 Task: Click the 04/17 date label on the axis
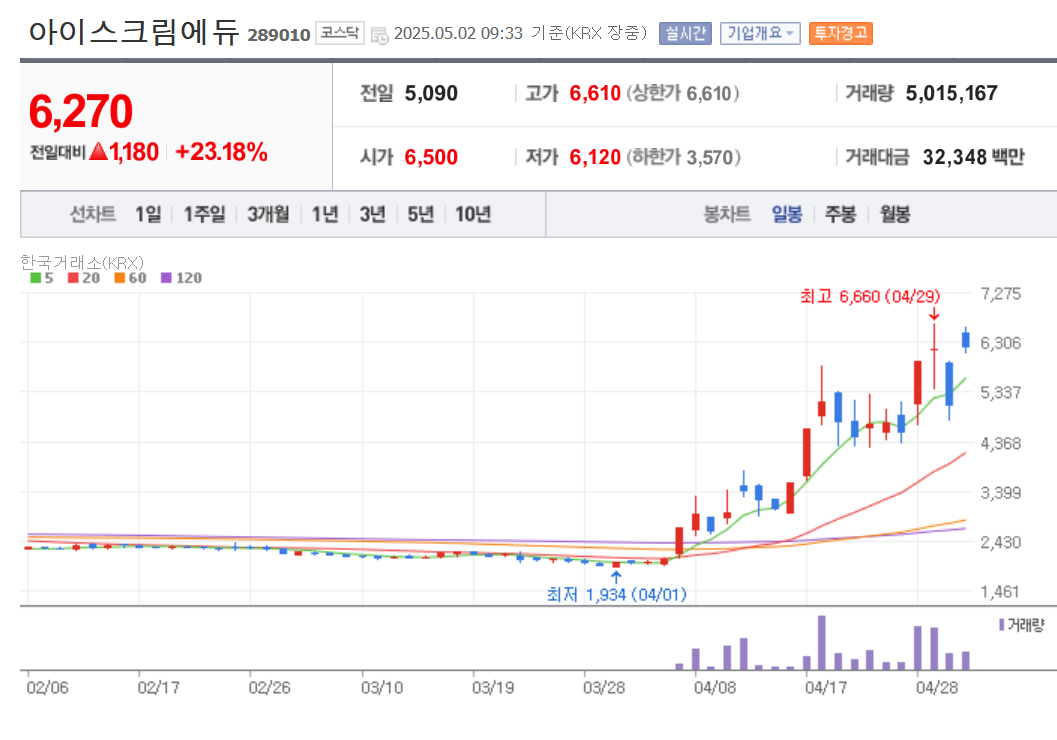pos(826,687)
